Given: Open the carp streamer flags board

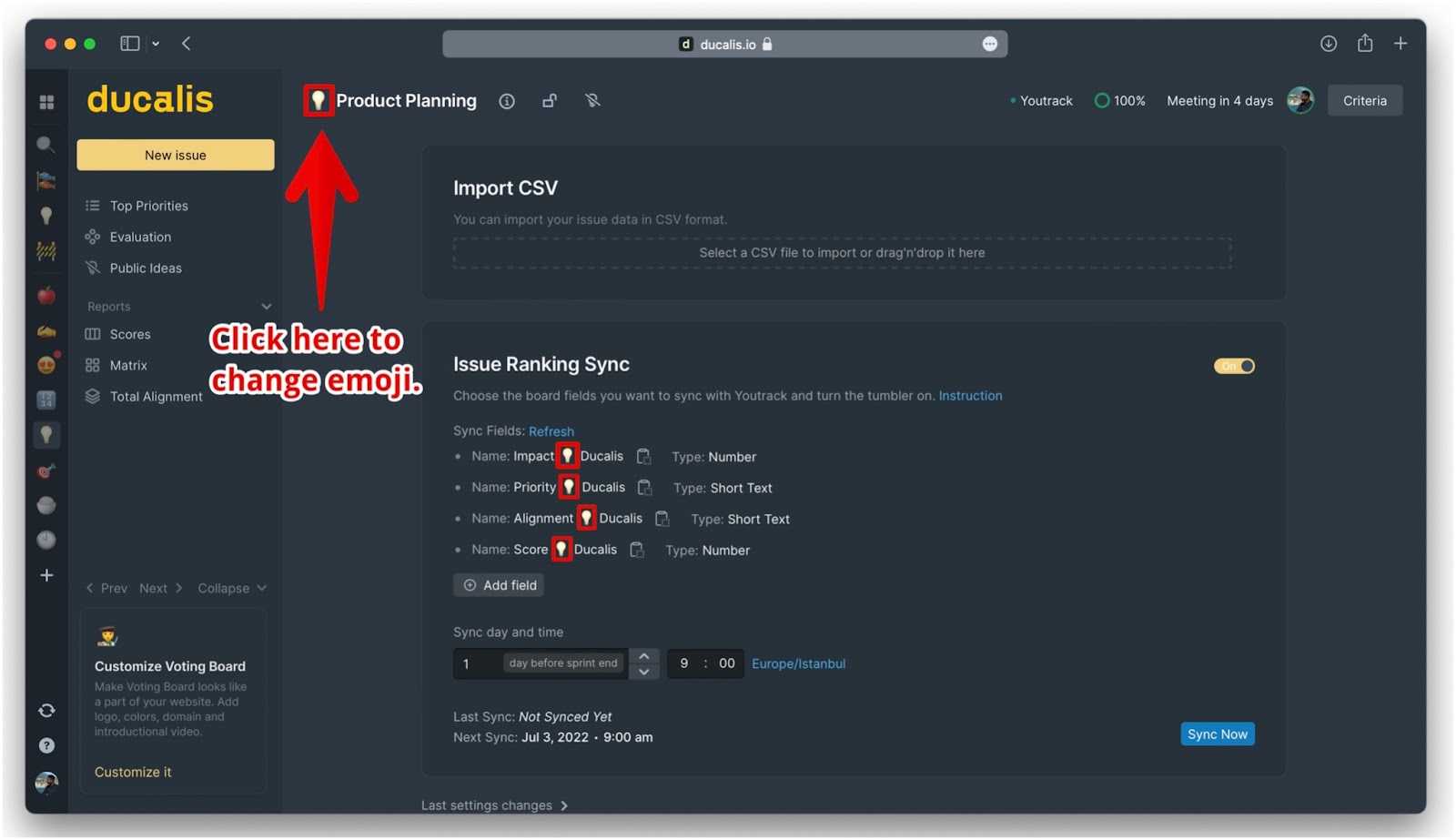Looking at the screenshot, I should [x=45, y=180].
